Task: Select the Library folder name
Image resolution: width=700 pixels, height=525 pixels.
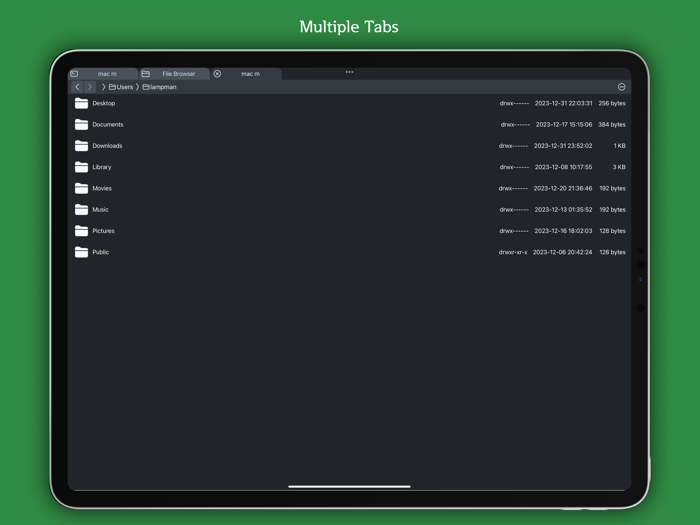Action: coord(102,167)
